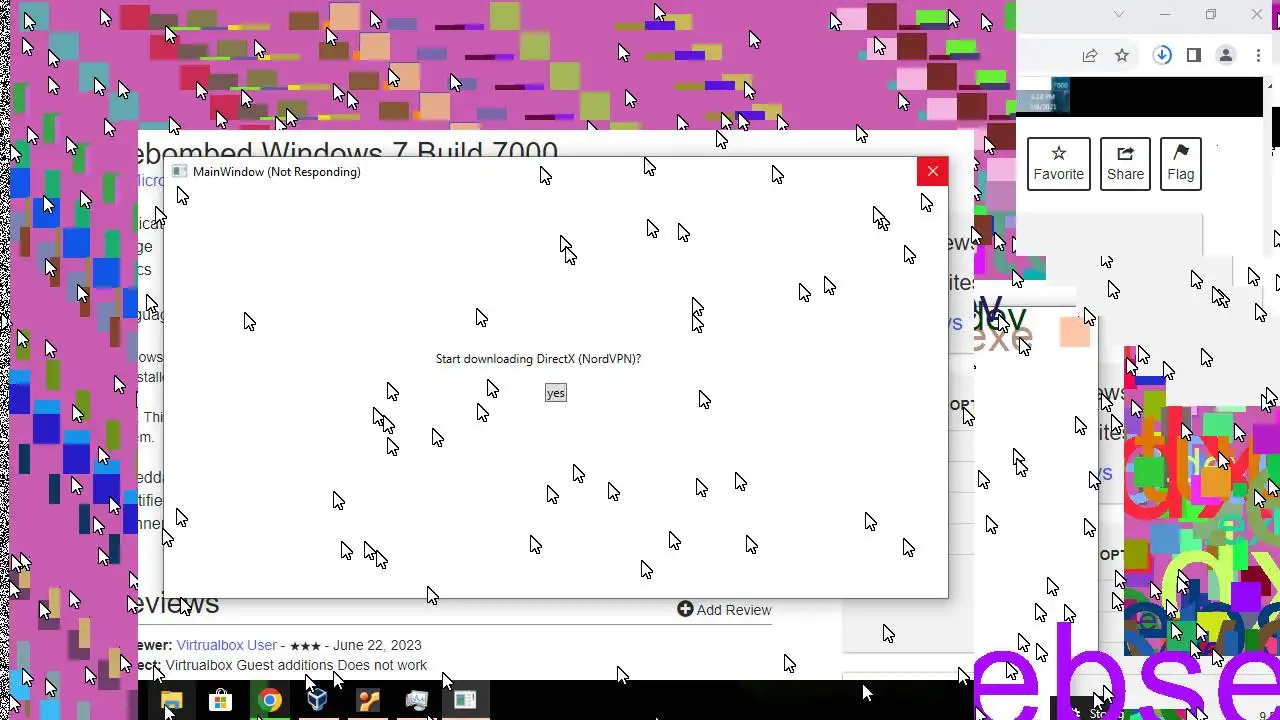Bookmark this page with the star icon
1280x720 pixels.
point(1122,56)
